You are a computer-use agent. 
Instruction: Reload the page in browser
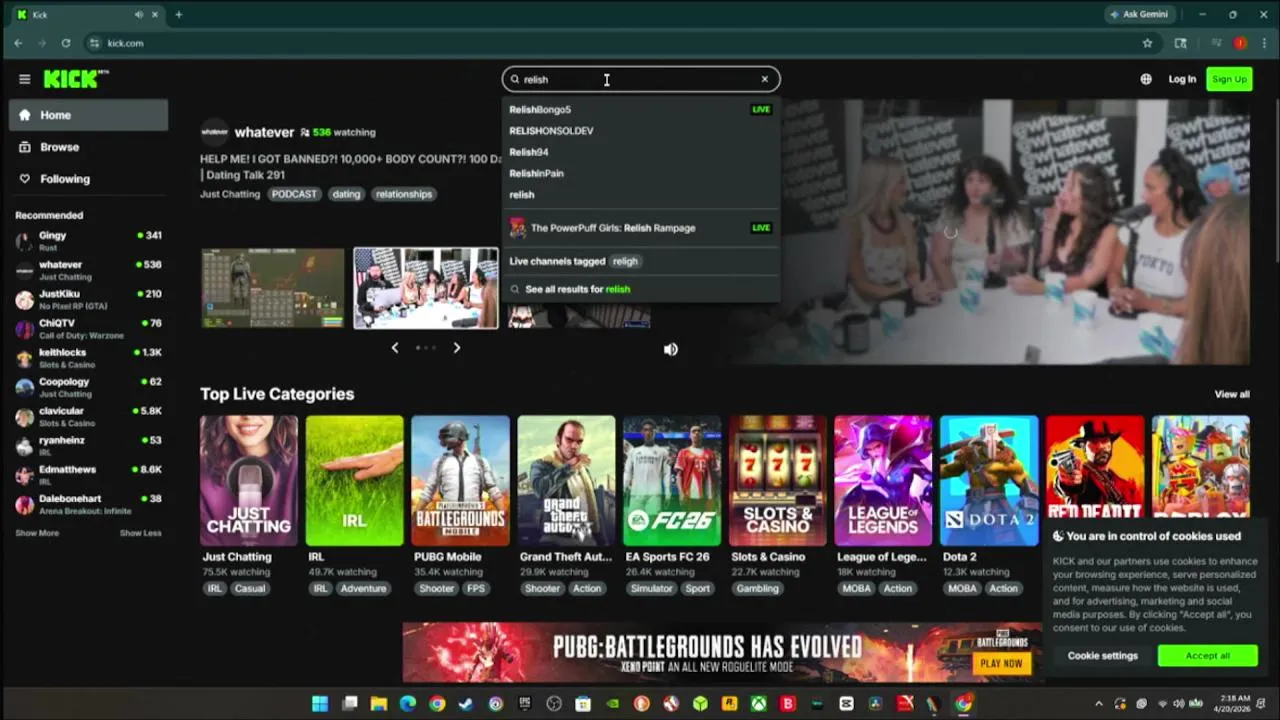[66, 43]
